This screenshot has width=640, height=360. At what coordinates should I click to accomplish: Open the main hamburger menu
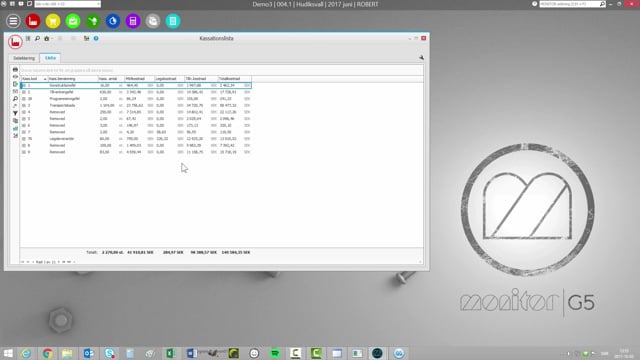point(13,21)
